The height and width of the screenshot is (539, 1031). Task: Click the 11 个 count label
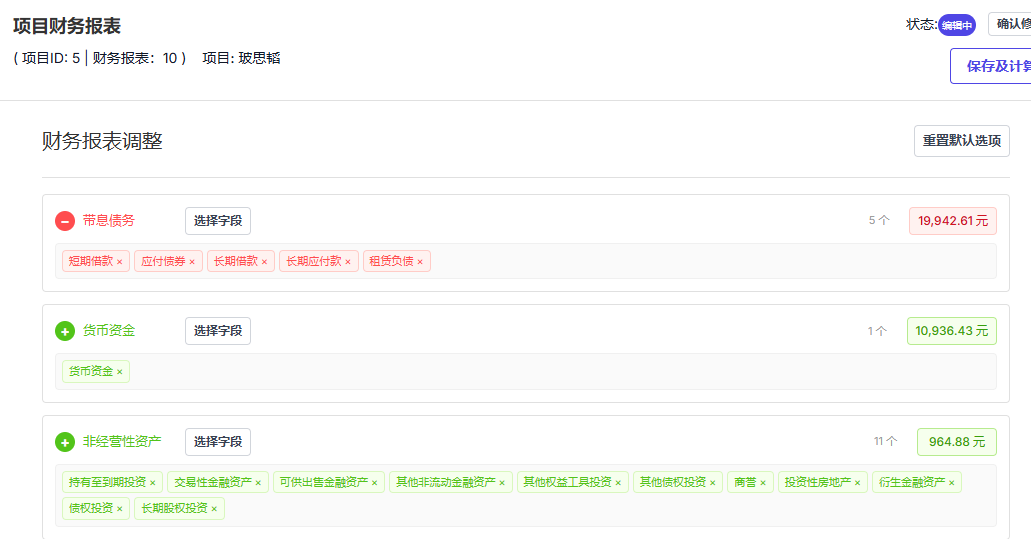[885, 442]
